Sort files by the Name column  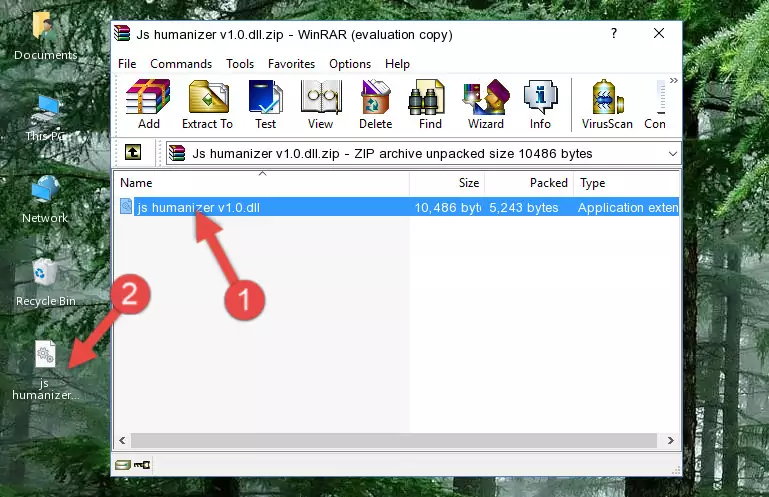(262, 183)
